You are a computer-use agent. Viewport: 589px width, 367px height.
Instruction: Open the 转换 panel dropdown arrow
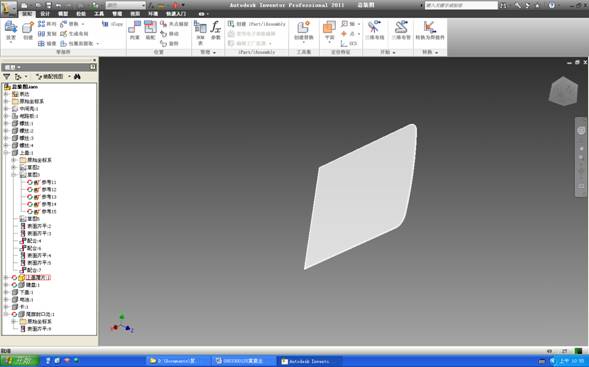(x=437, y=53)
